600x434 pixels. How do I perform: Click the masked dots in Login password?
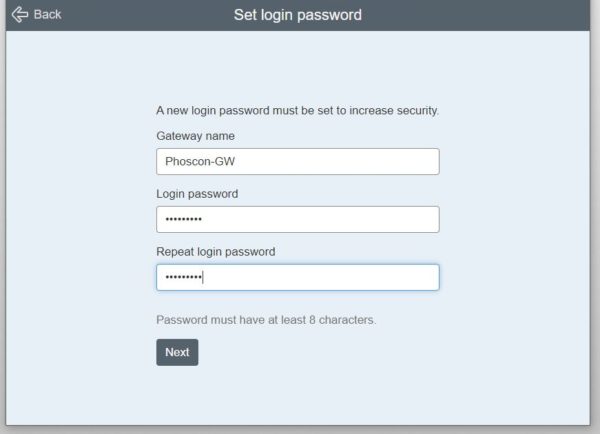(x=183, y=219)
